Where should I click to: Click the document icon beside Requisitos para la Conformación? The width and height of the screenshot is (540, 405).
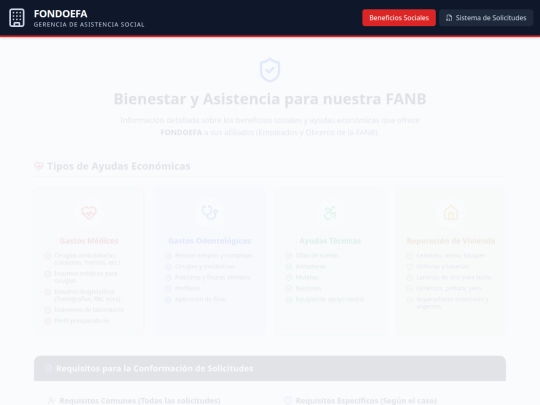click(x=48, y=368)
